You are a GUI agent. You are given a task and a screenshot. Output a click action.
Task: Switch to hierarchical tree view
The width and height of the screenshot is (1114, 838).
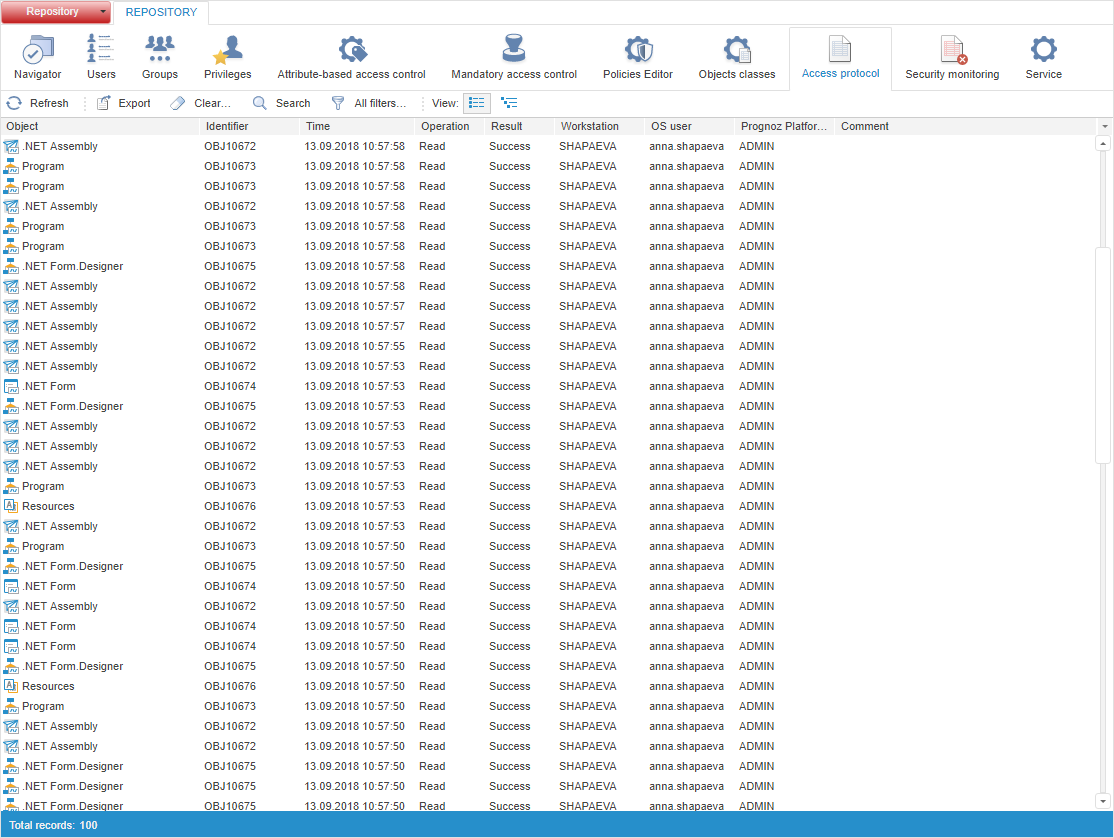click(509, 103)
